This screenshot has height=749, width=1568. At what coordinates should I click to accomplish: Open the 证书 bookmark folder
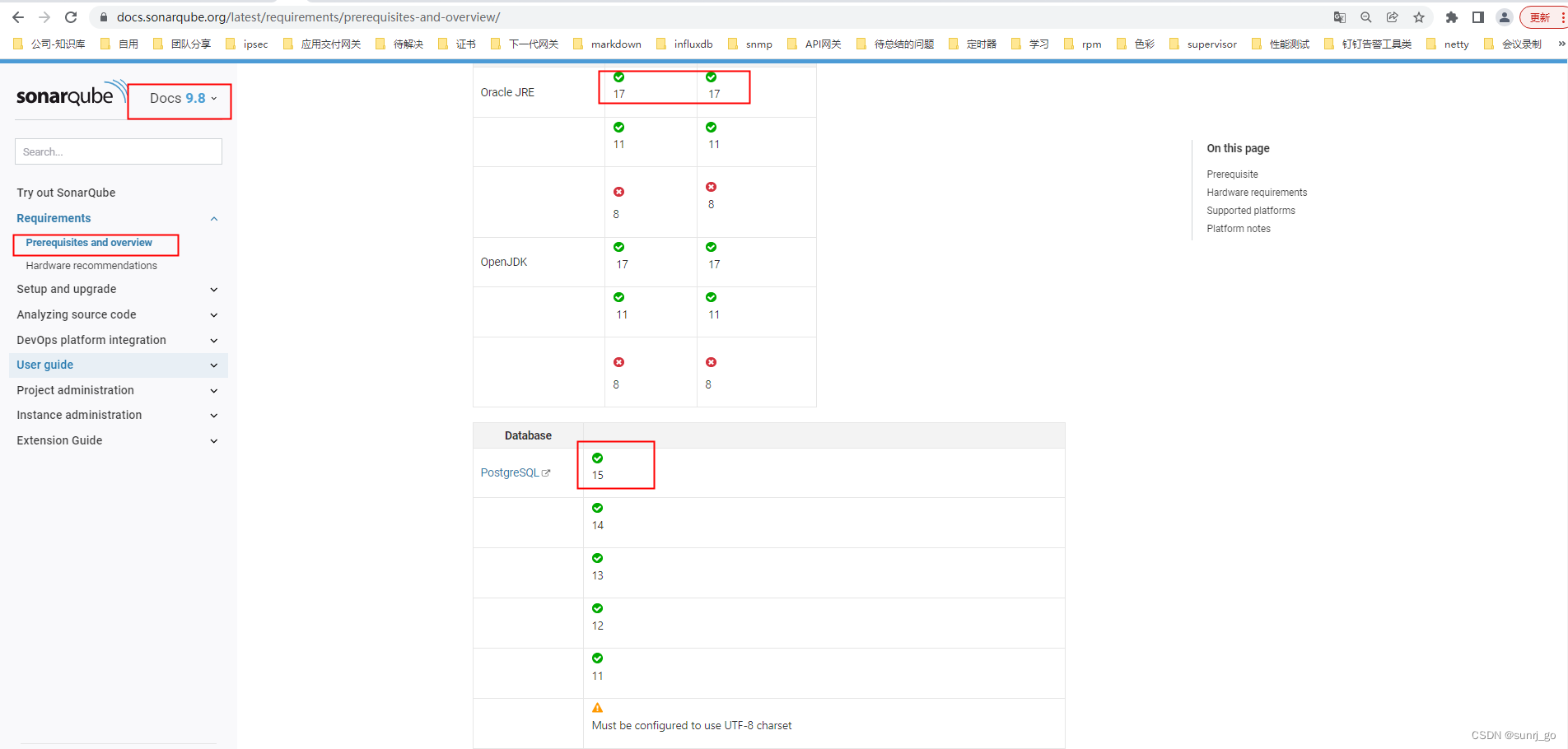click(x=457, y=44)
